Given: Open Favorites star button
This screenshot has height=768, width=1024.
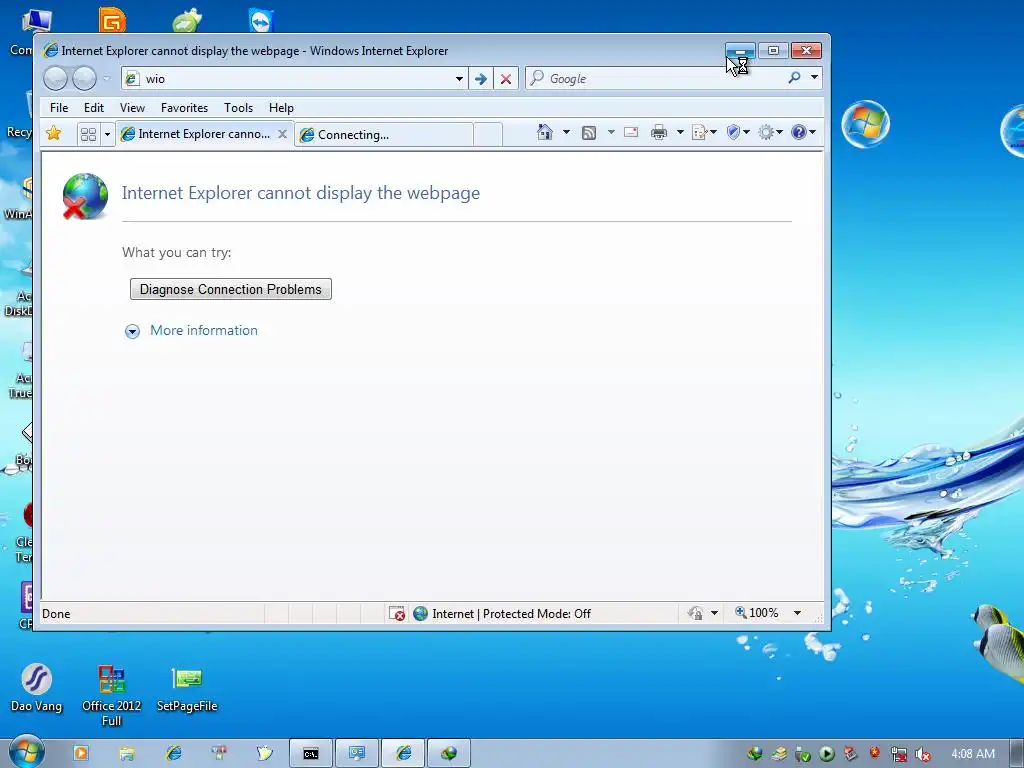Looking at the screenshot, I should pos(54,133).
